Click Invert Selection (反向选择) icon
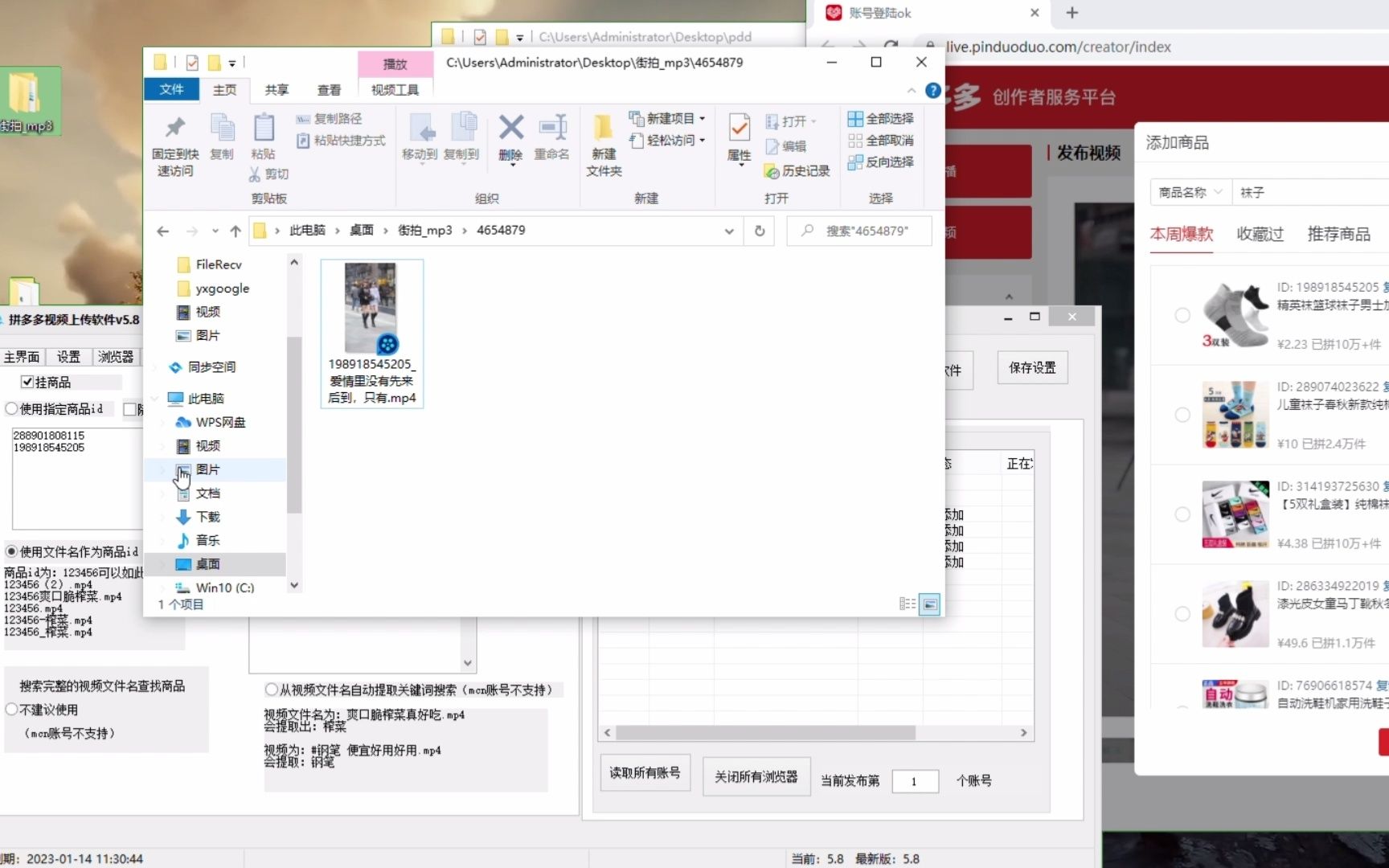1389x868 pixels. 855,162
